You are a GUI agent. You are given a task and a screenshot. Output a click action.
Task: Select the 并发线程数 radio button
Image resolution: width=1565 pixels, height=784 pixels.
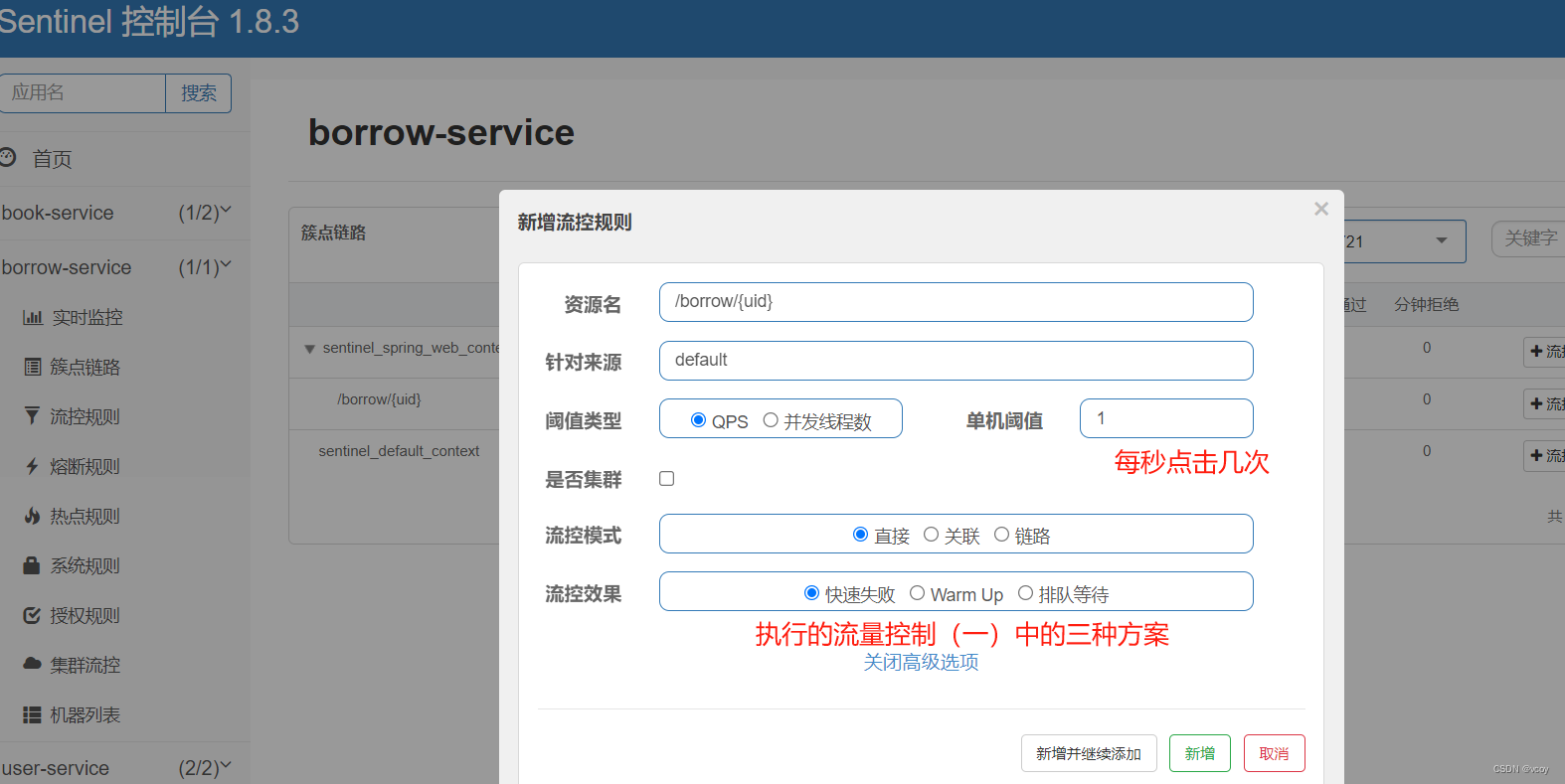771,420
